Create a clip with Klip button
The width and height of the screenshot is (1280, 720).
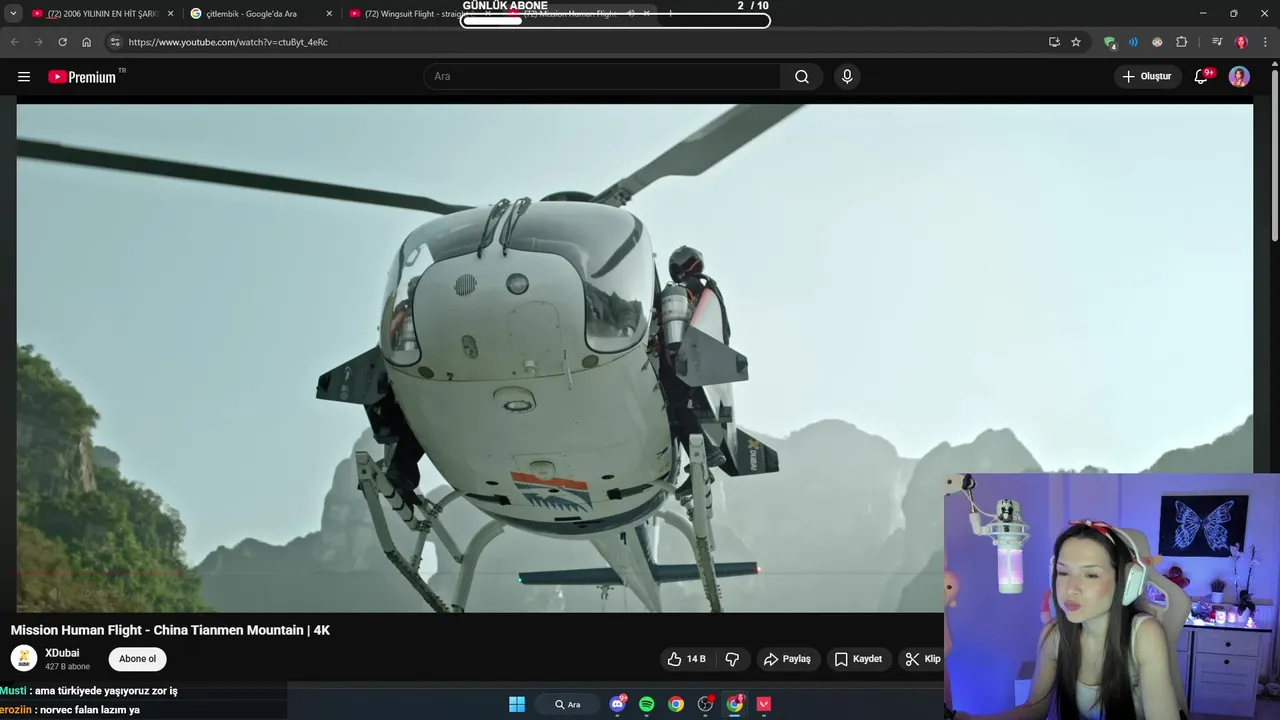pyautogui.click(x=922, y=659)
